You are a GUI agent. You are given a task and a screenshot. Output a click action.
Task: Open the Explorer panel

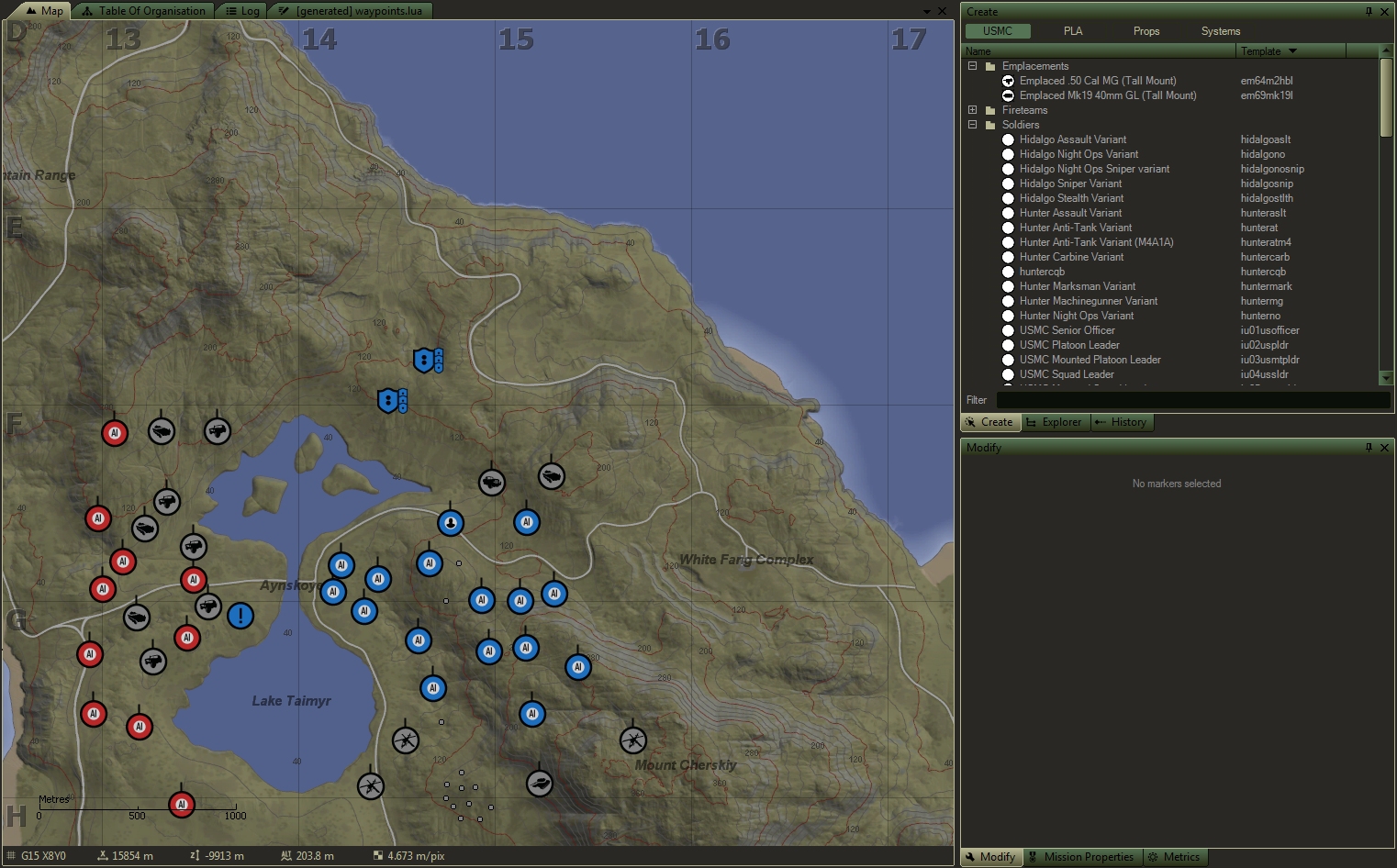[1055, 422]
